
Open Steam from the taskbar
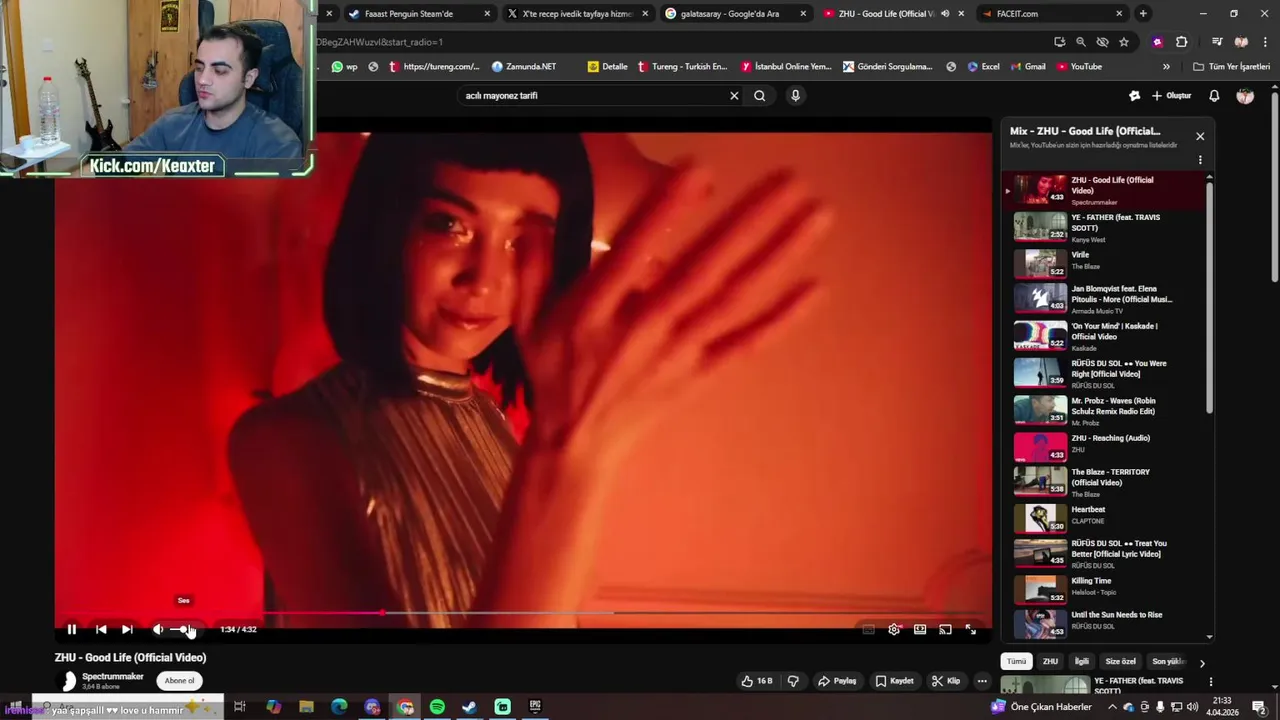469,707
